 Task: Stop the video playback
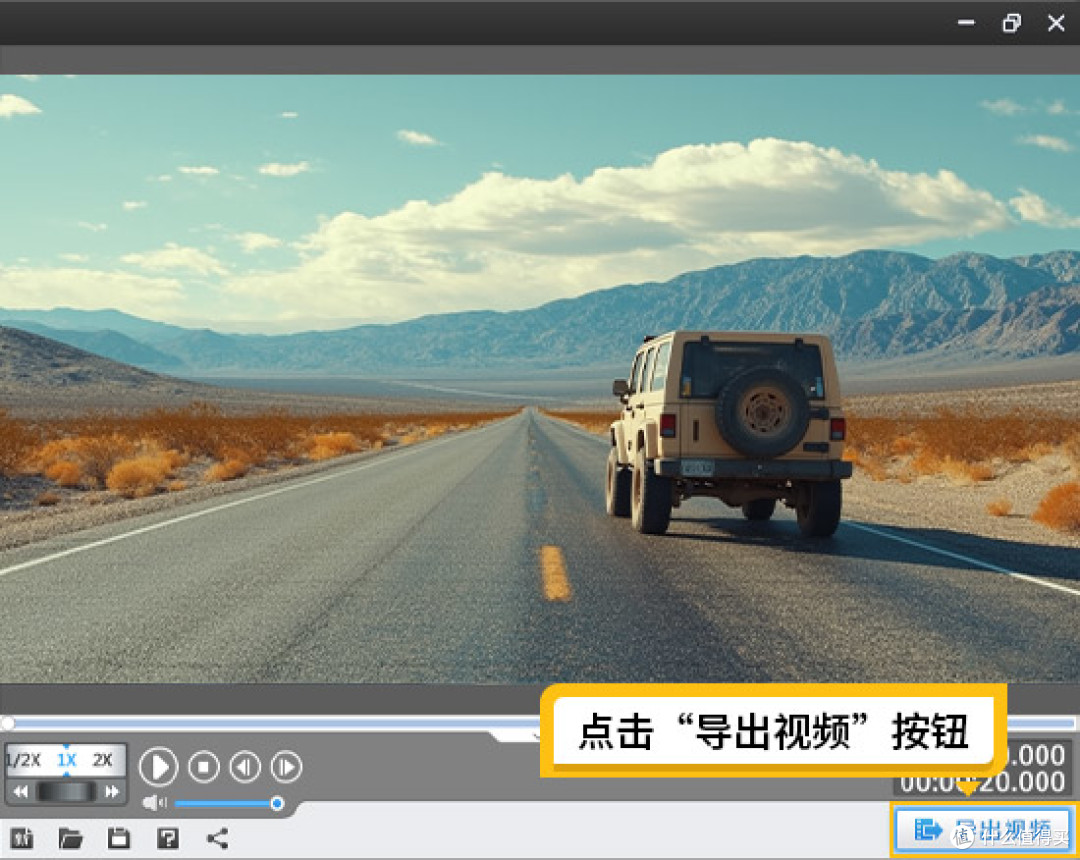(203, 766)
